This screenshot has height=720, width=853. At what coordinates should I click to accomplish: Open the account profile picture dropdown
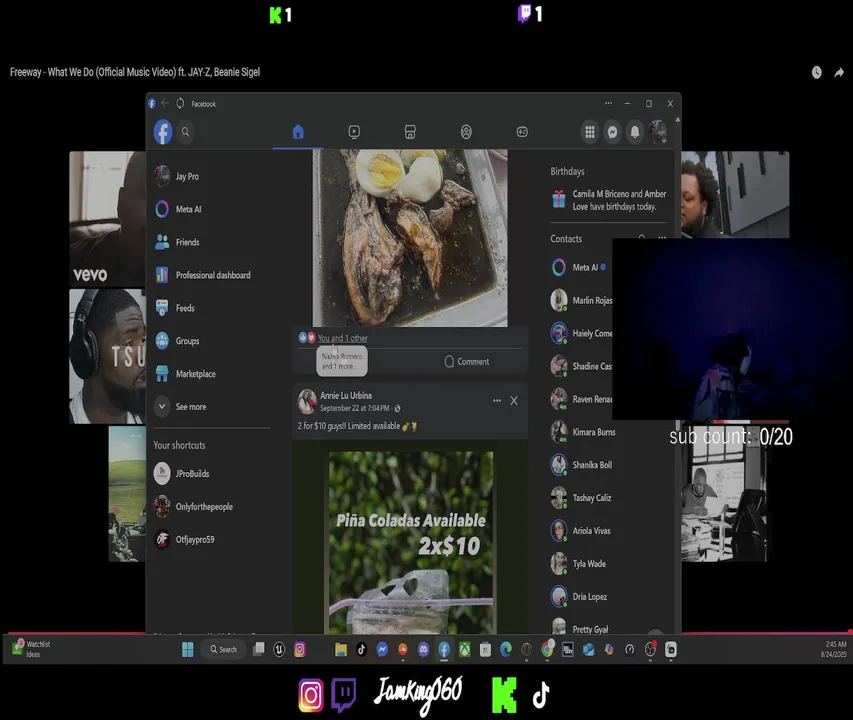pos(658,132)
